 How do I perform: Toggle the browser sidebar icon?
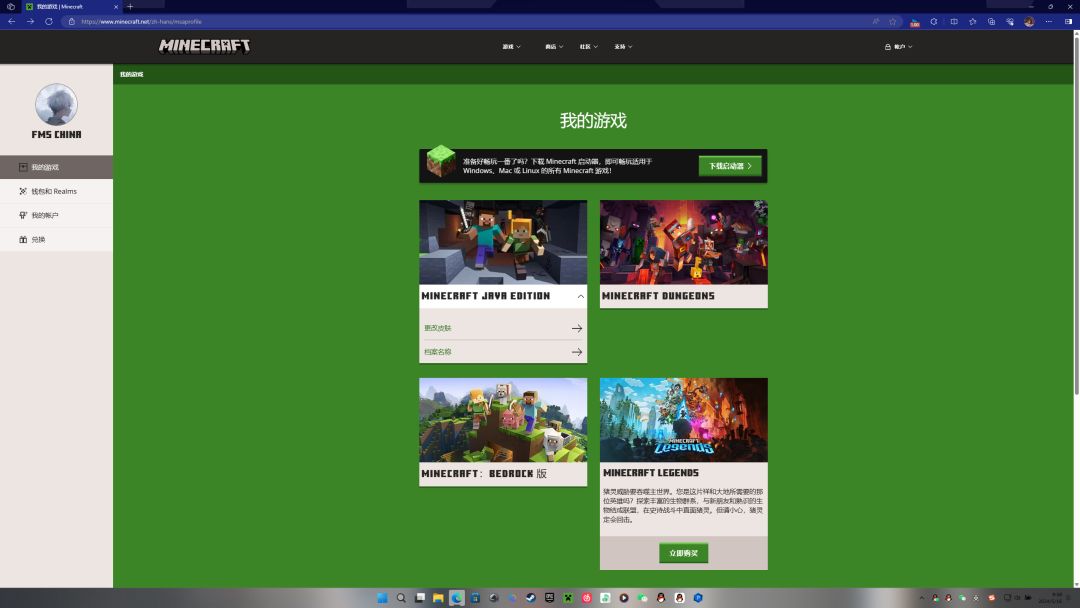(x=1068, y=21)
